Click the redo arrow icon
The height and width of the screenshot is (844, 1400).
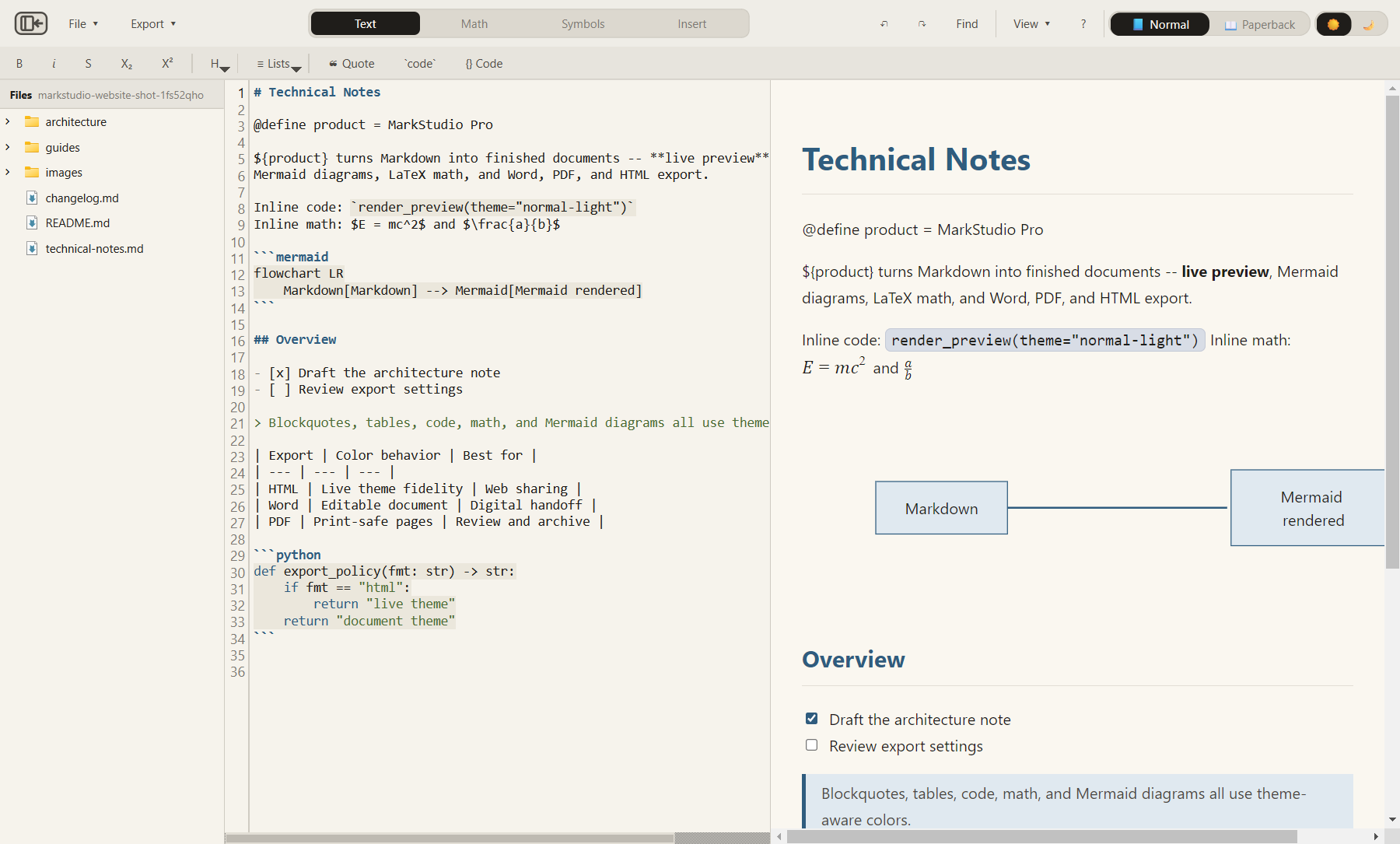click(922, 24)
